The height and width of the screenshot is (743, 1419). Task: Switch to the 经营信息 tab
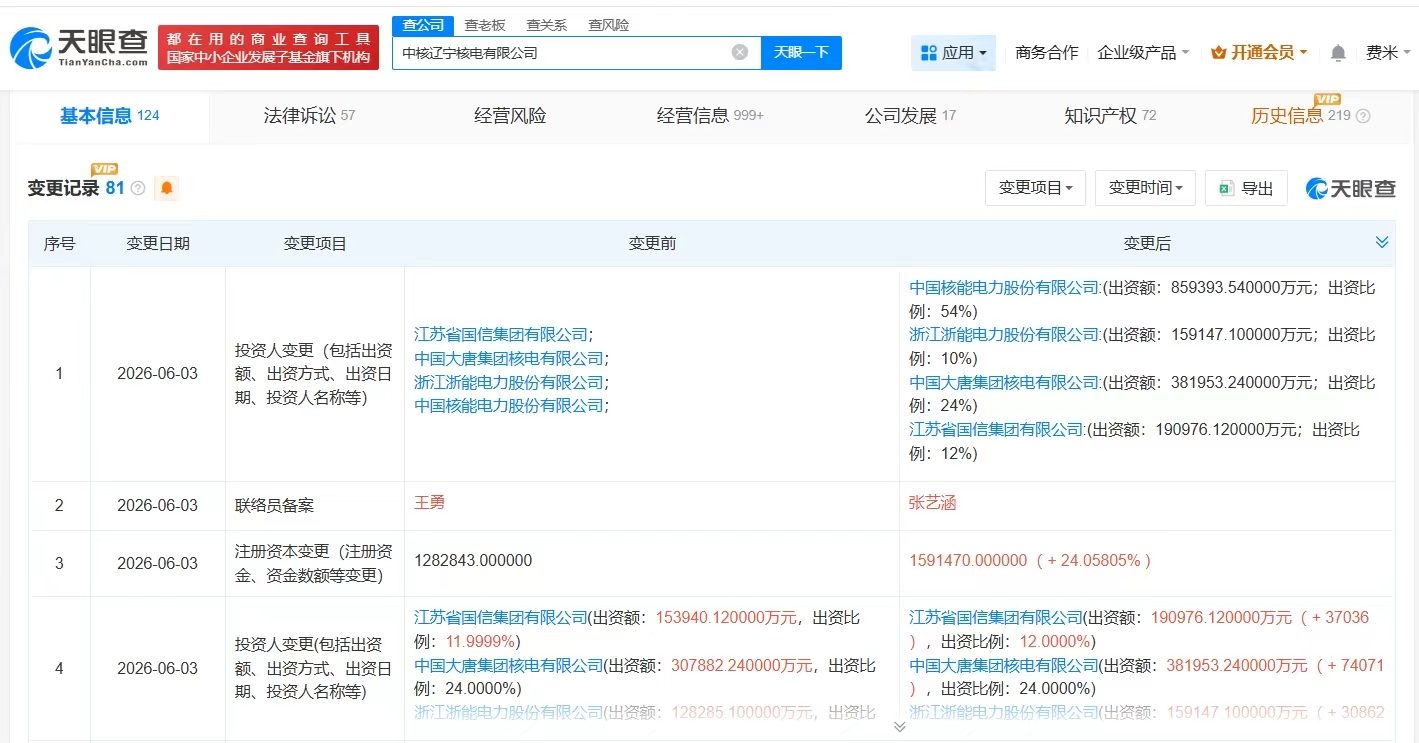pos(710,116)
